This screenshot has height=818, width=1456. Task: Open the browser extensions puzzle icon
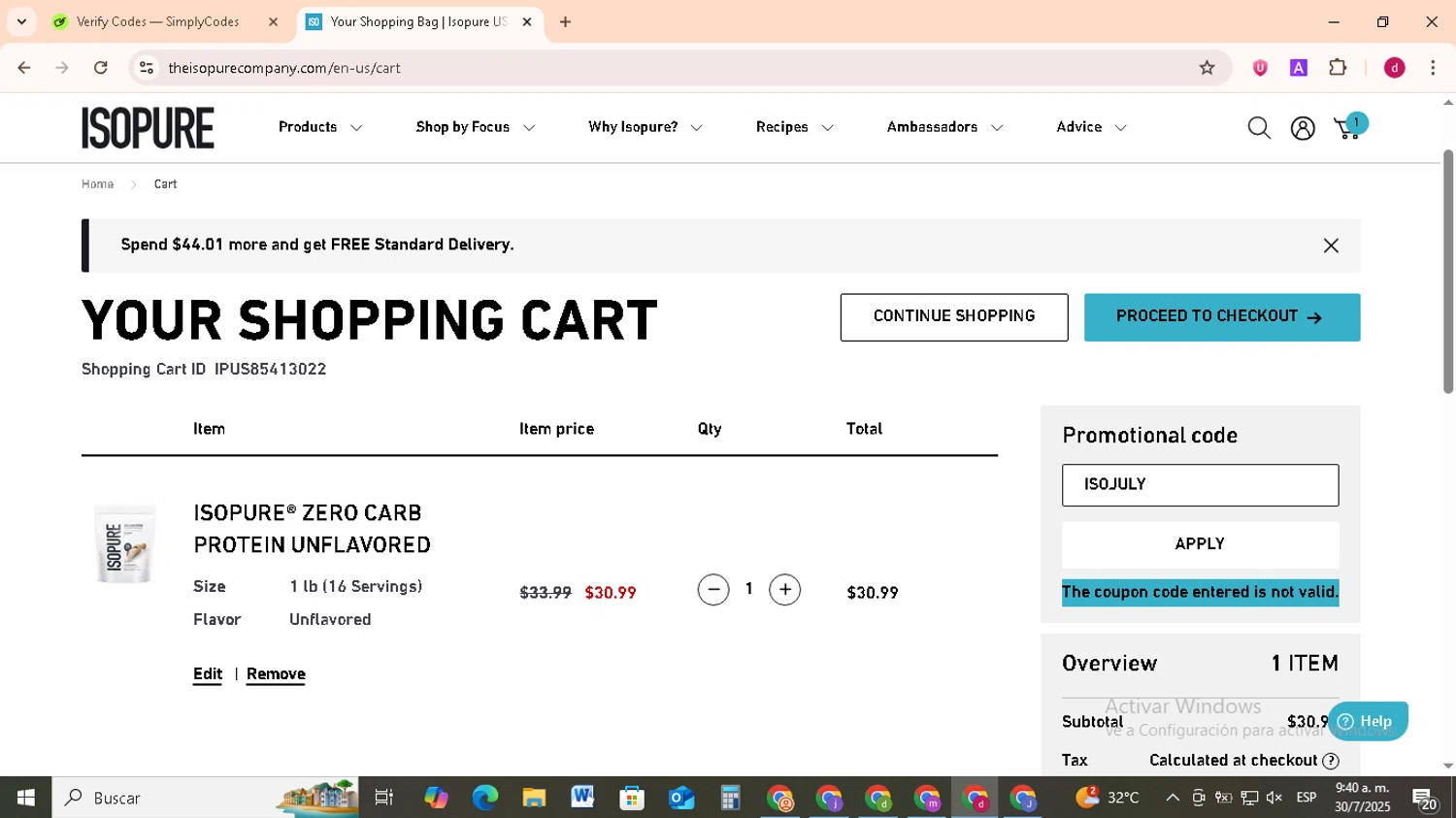(x=1338, y=68)
